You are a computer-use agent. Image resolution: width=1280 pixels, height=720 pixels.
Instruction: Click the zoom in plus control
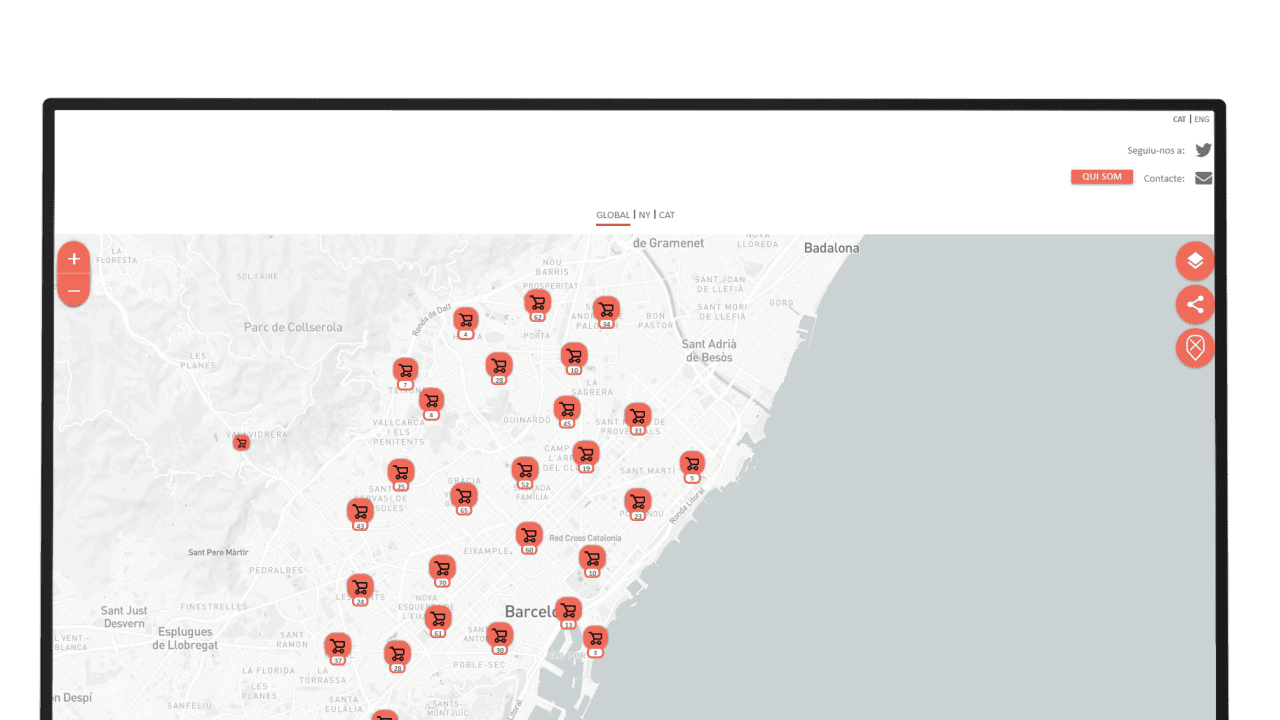(74, 258)
